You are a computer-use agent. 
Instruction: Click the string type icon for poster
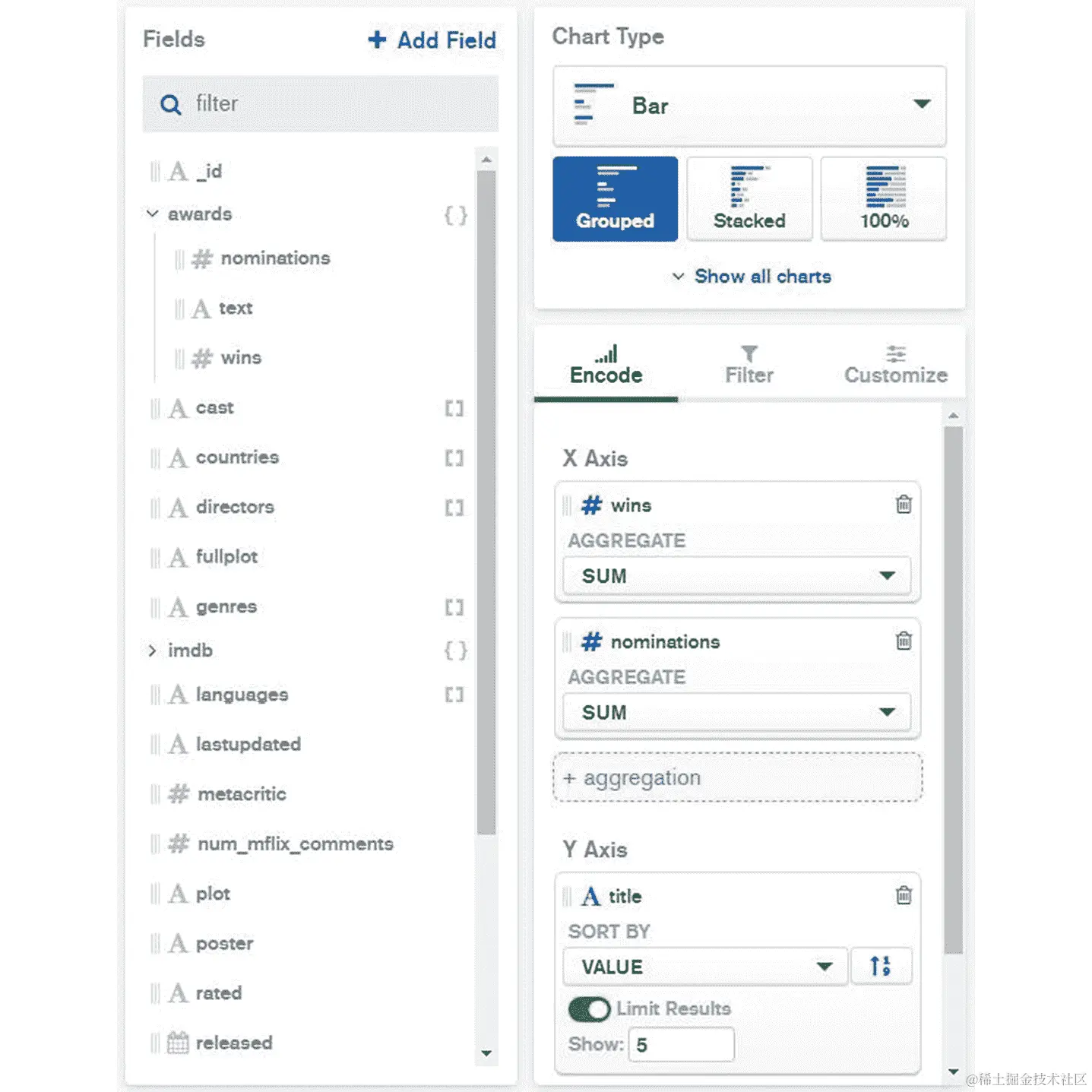pos(178,943)
